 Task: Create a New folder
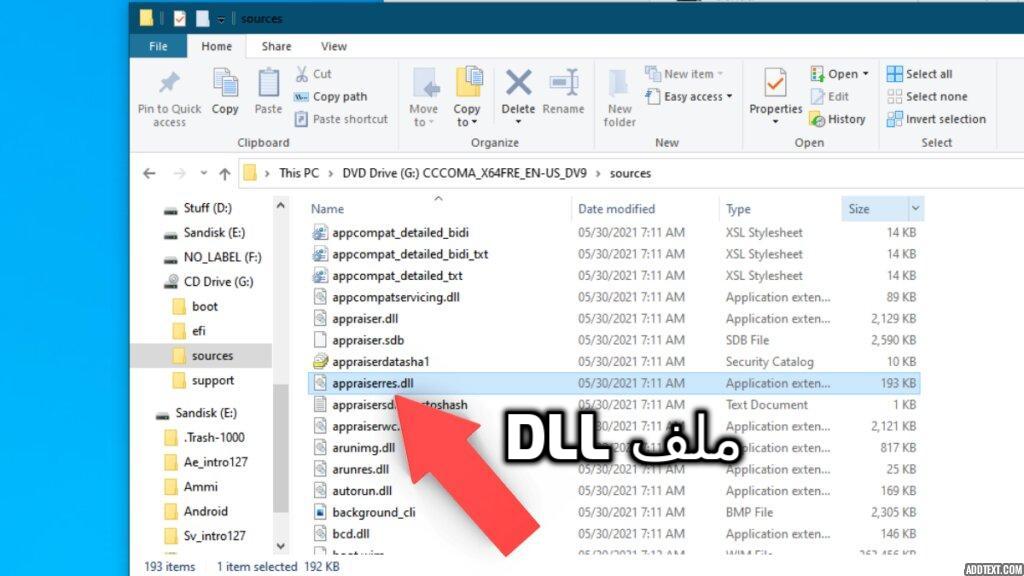coord(619,98)
